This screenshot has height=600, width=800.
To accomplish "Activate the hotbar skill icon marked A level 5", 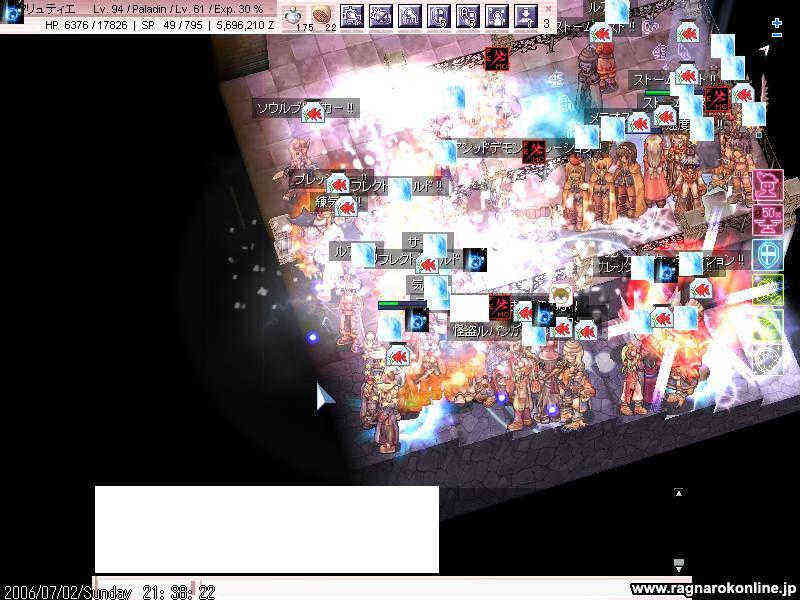I will pos(468,16).
